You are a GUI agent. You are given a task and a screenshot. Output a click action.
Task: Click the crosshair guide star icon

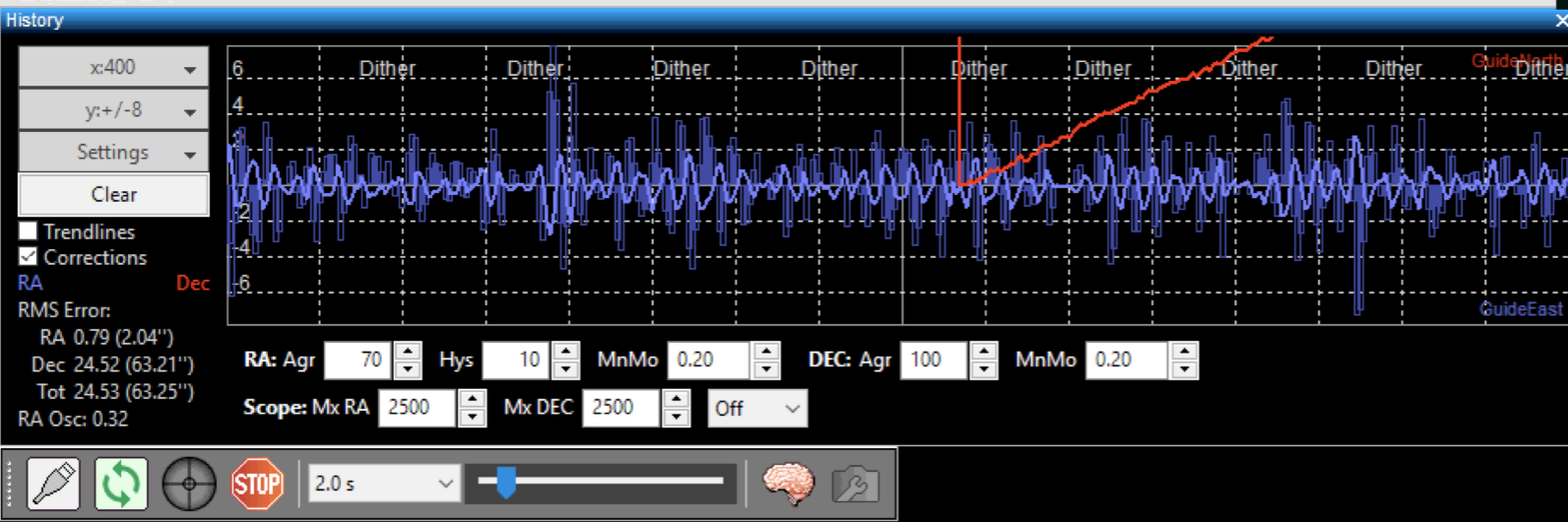tap(189, 485)
